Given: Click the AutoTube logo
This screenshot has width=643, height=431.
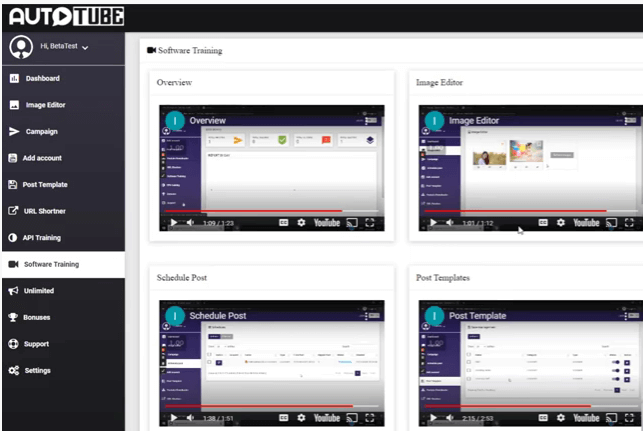Looking at the screenshot, I should pyautogui.click(x=66, y=16).
